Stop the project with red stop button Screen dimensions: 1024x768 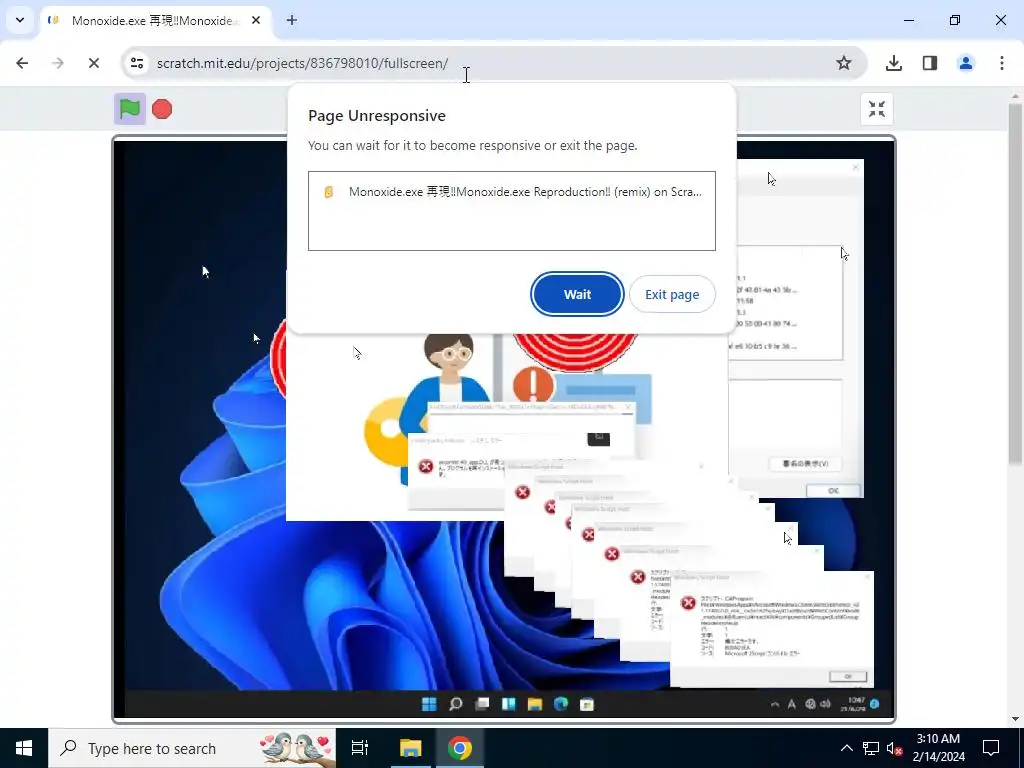point(162,109)
